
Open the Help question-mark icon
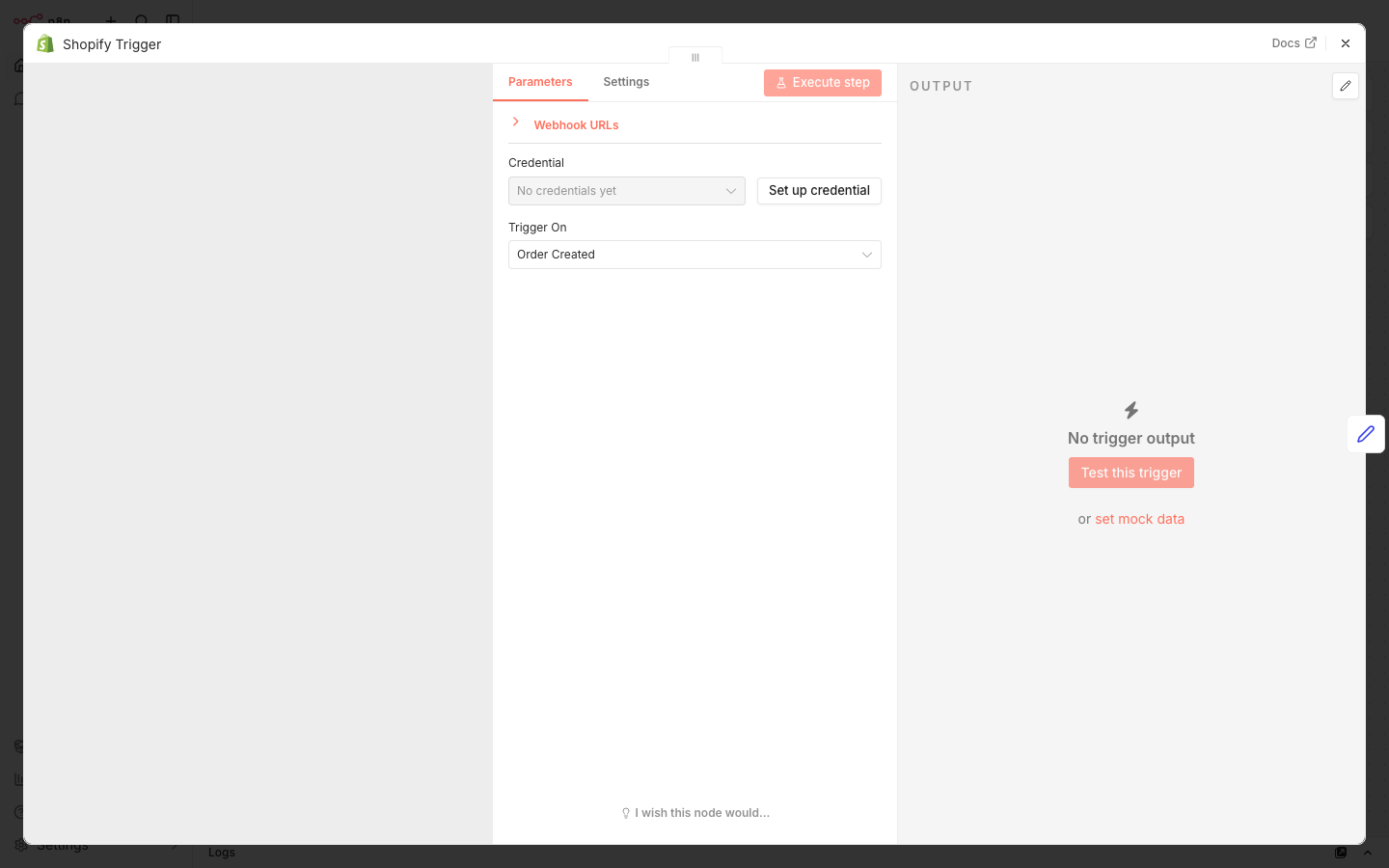[x=19, y=811]
